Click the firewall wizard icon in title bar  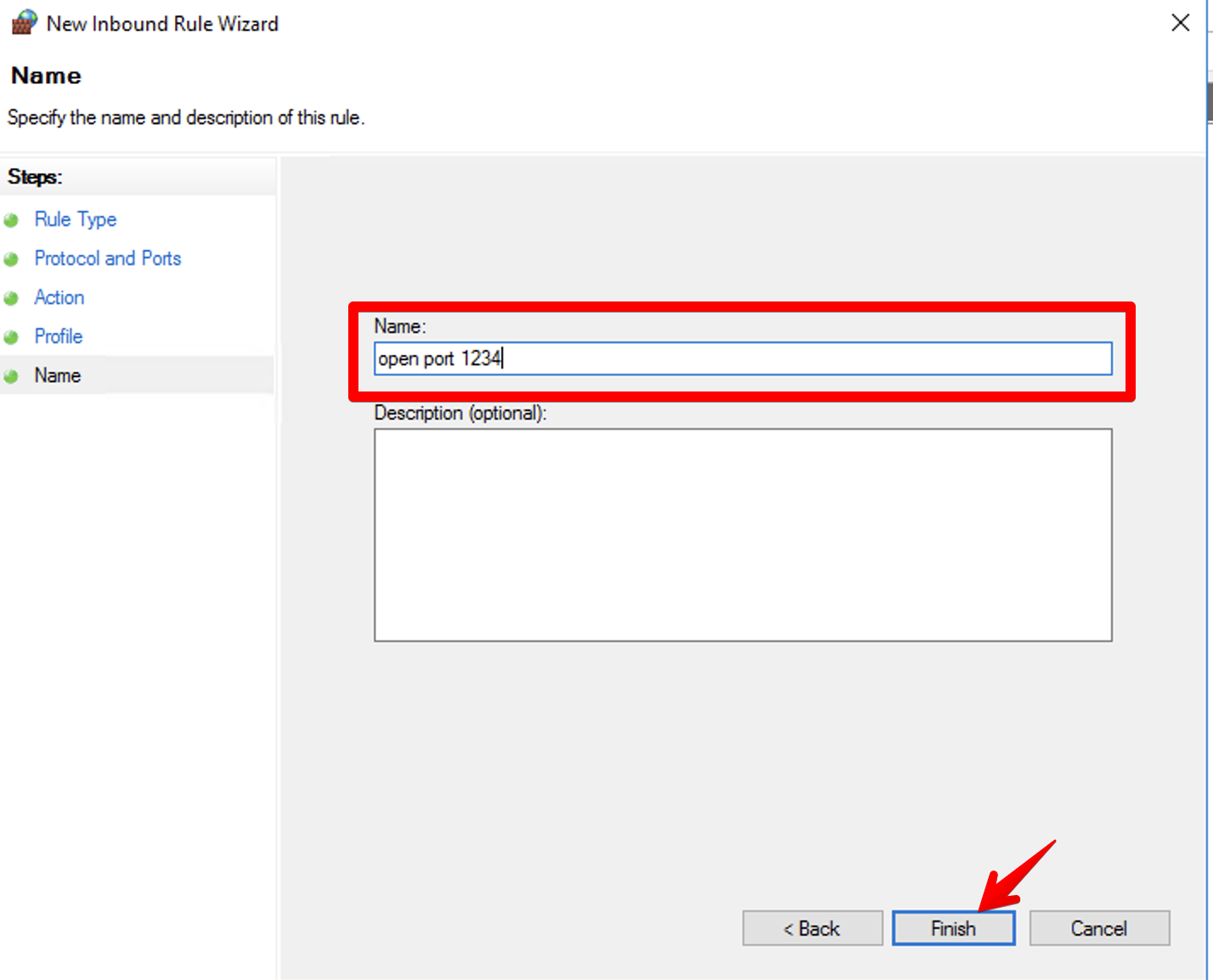(x=24, y=22)
